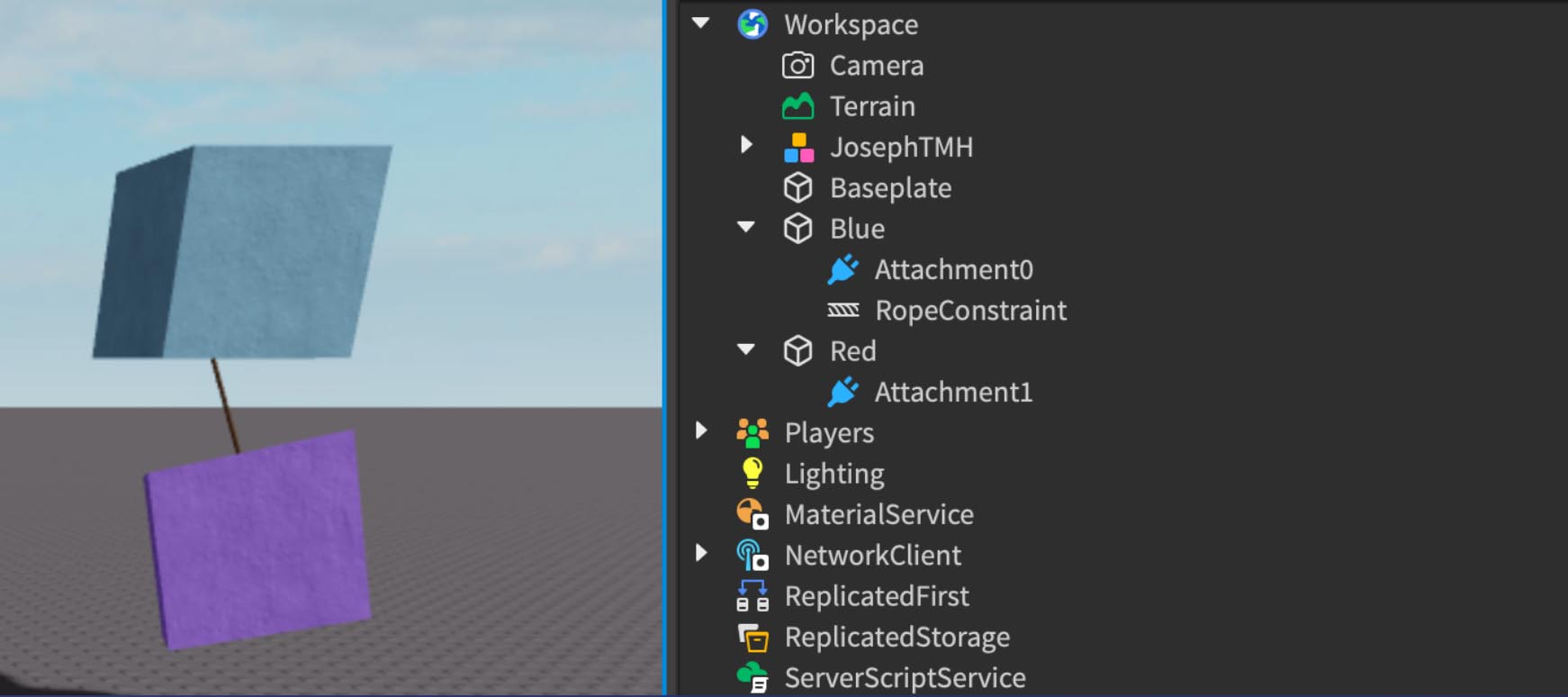This screenshot has width=1568, height=697.
Task: Select the Blue part entry
Action: coord(857,229)
